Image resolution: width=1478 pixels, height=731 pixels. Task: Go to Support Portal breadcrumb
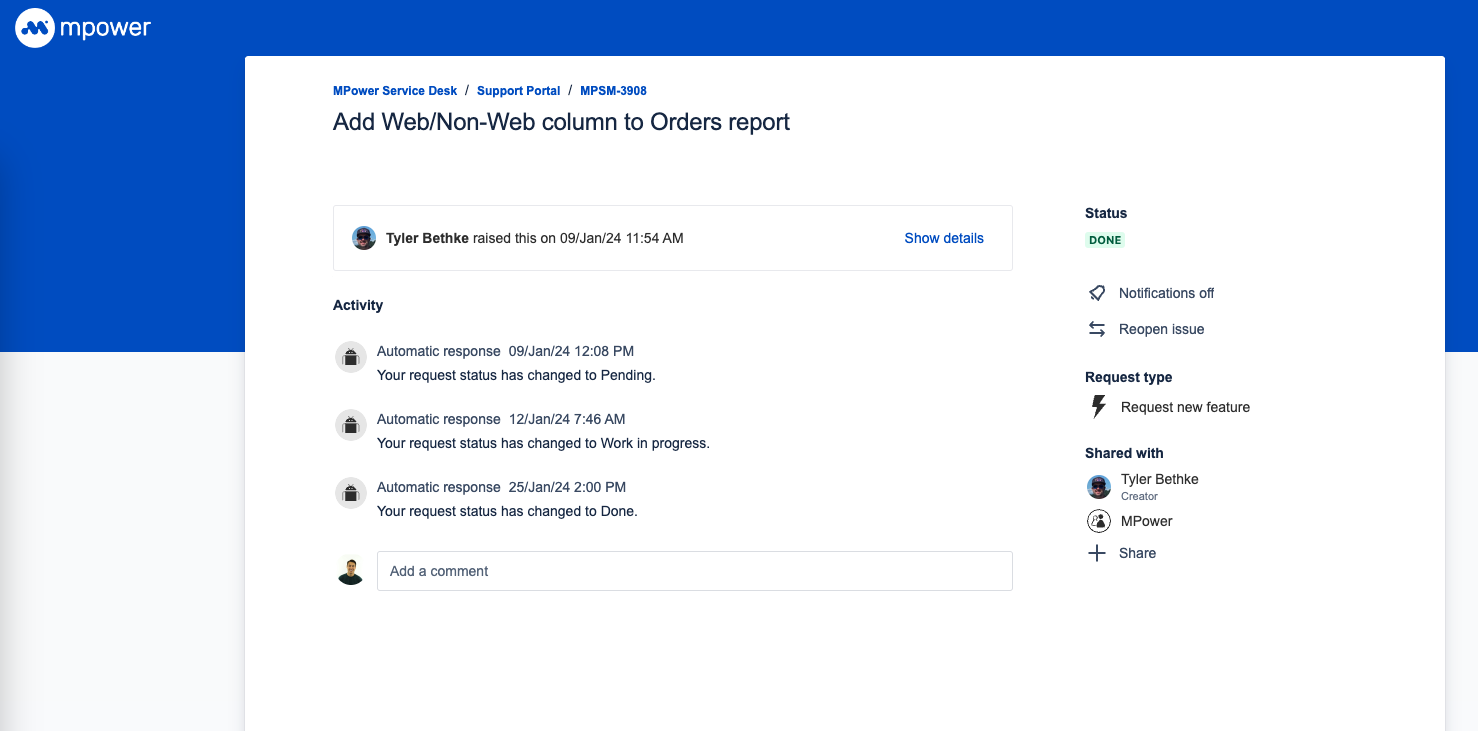click(x=518, y=91)
